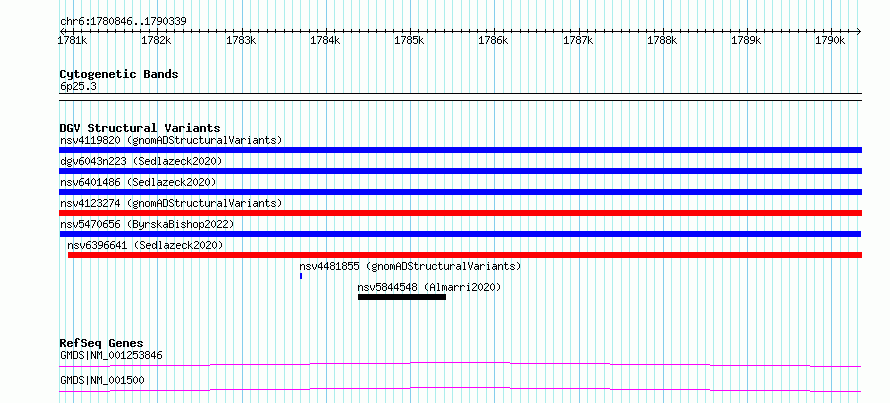Click the 1786k ruler tick
Screen dimensions: 890x403
(494, 41)
